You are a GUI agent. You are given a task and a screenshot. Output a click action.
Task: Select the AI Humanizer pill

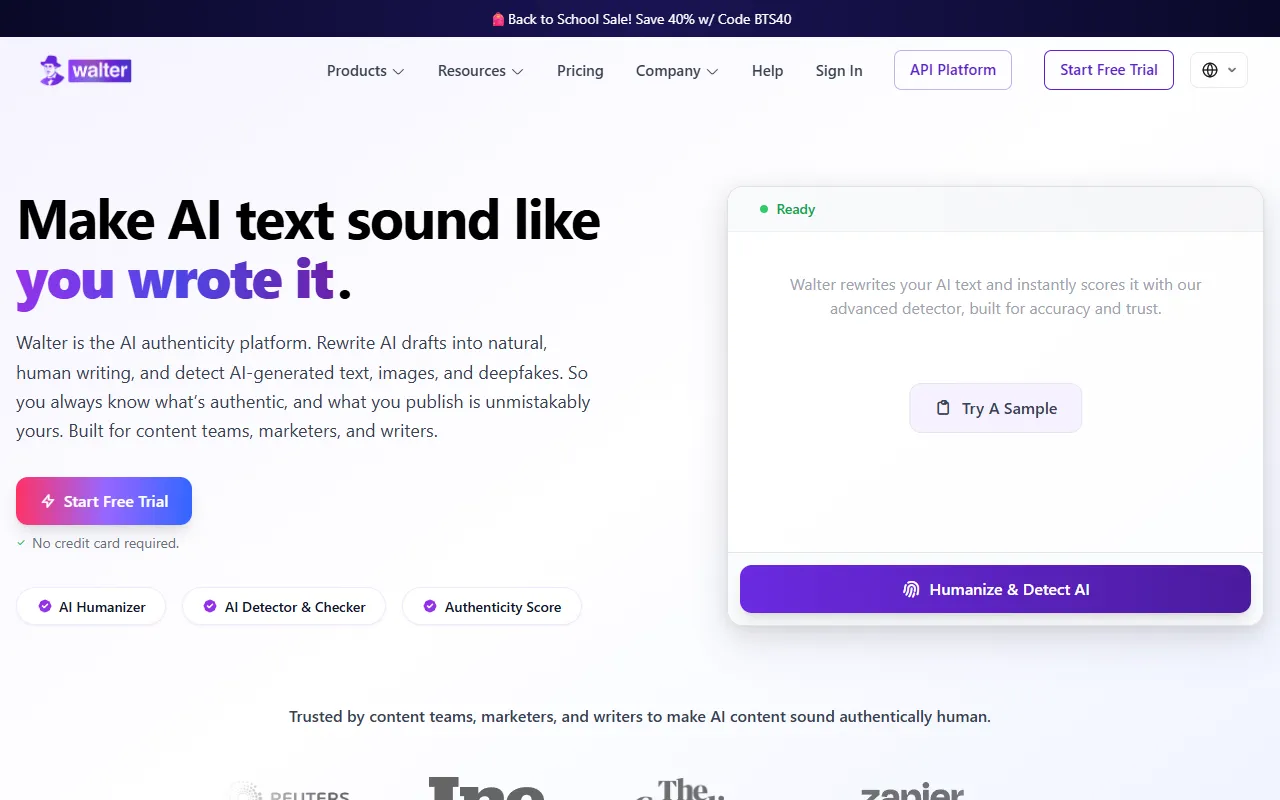pyautogui.click(x=91, y=606)
